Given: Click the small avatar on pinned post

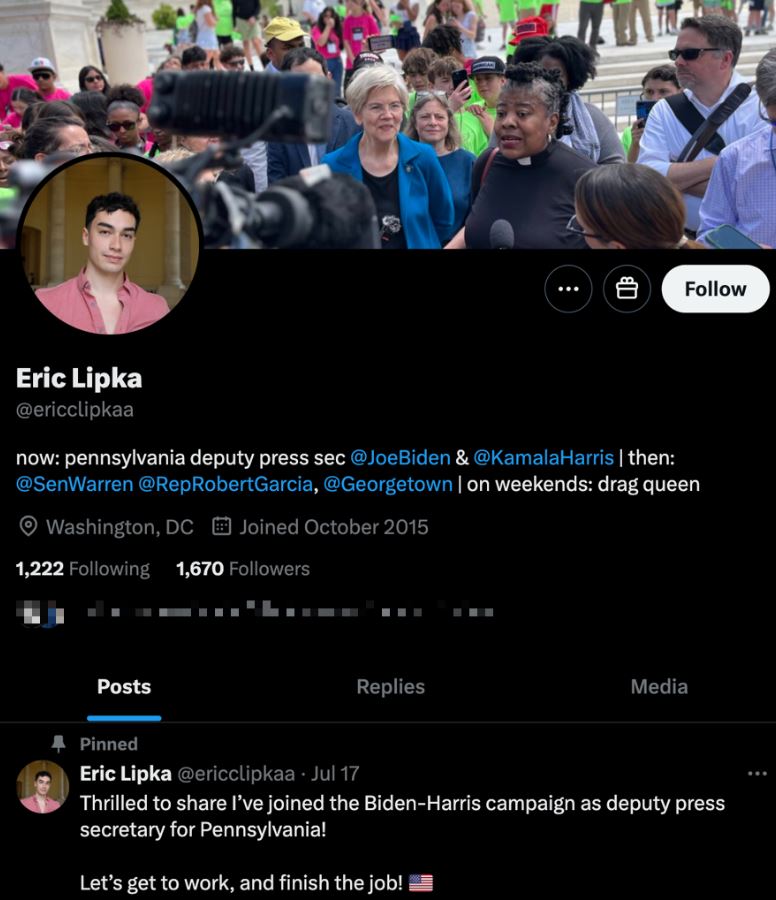Looking at the screenshot, I should point(42,787).
